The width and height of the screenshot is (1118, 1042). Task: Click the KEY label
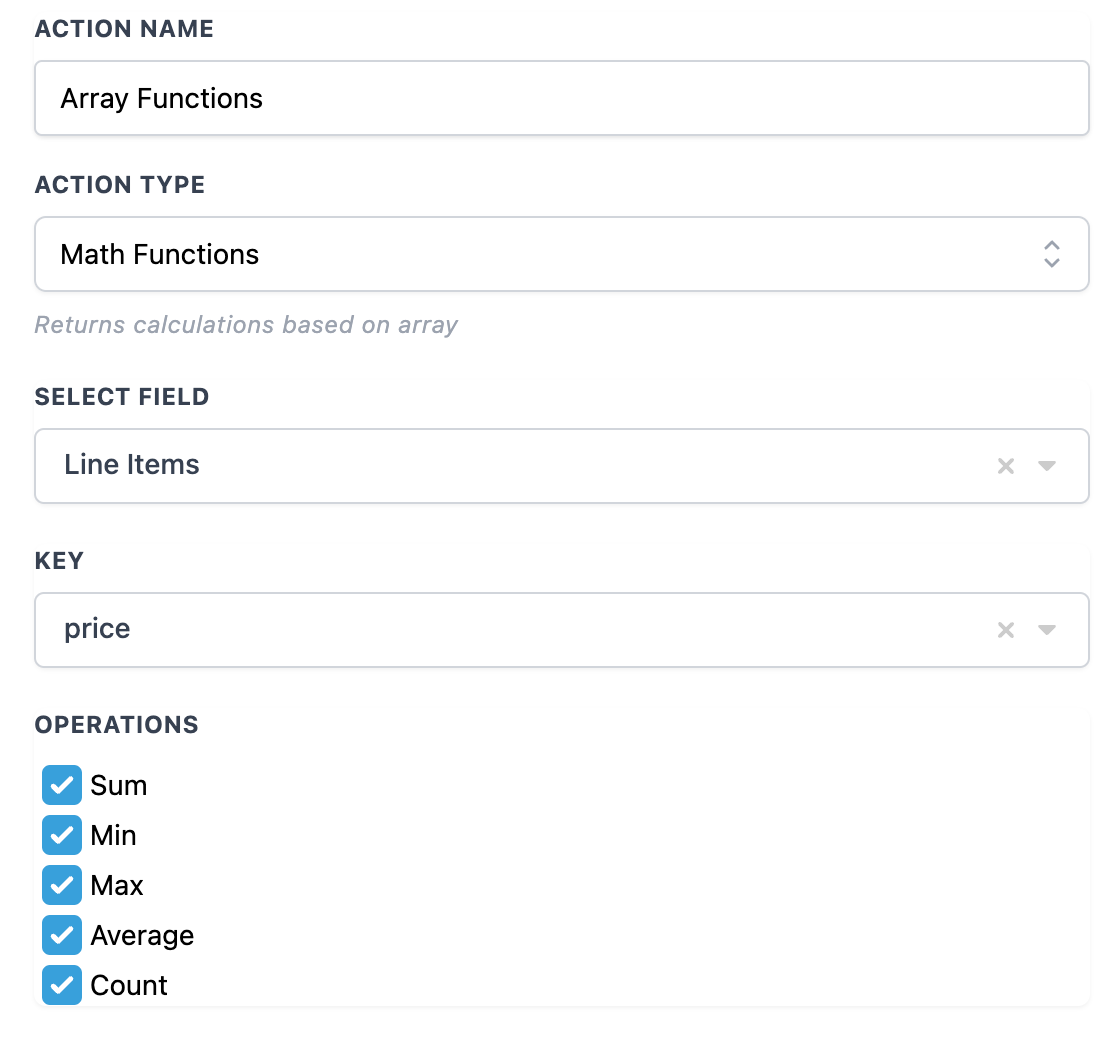(59, 561)
